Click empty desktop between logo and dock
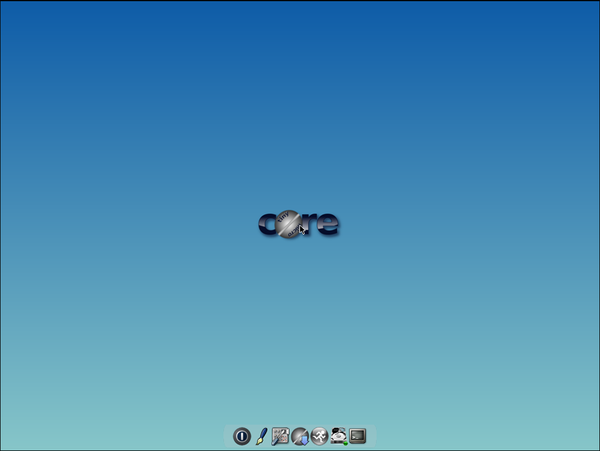The height and width of the screenshot is (451, 600). pos(300,330)
